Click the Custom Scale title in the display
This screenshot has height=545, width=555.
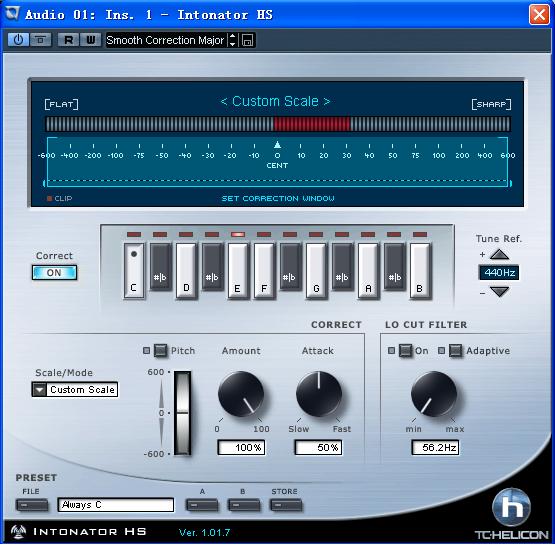coord(275,102)
